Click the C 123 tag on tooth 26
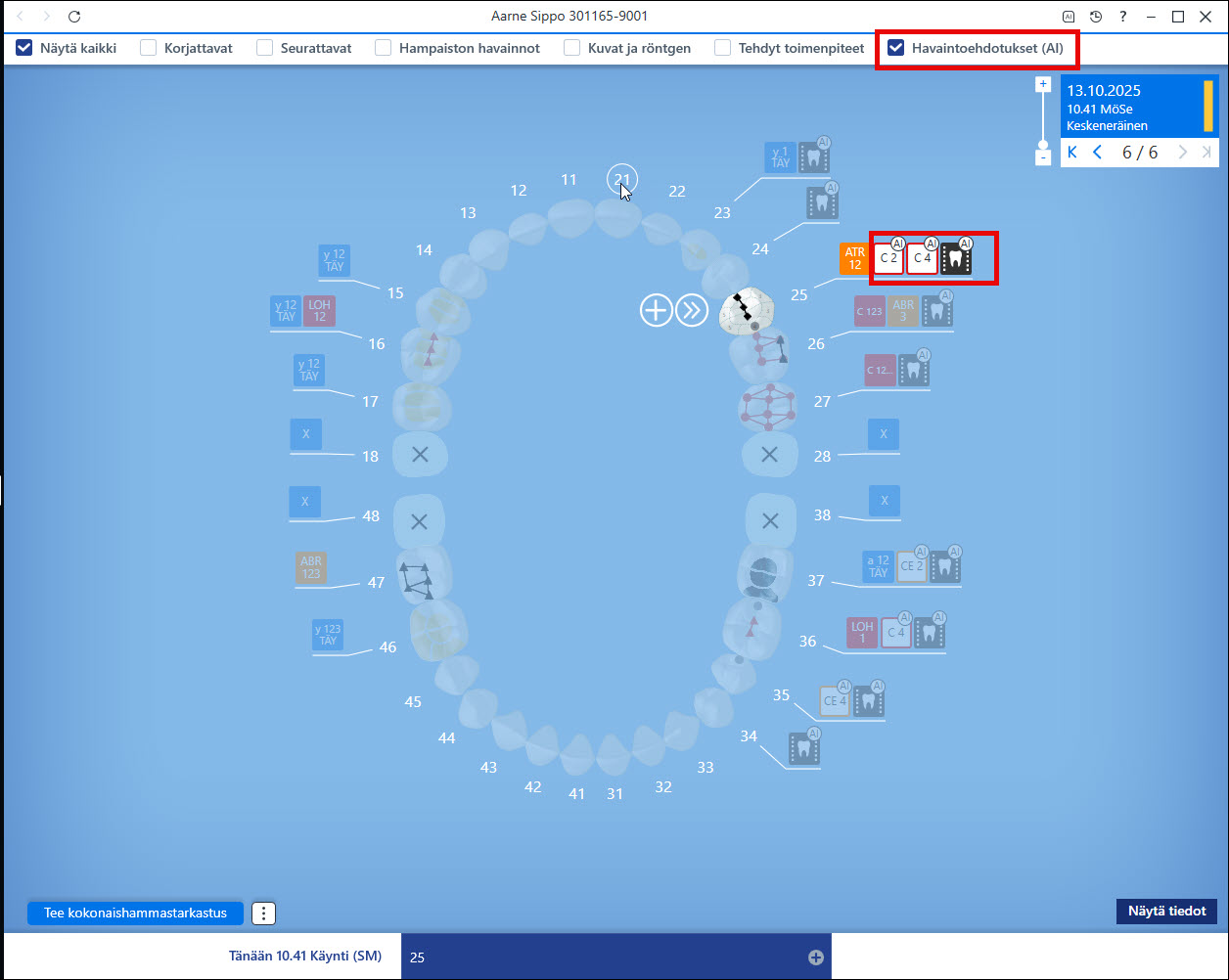The width and height of the screenshot is (1229, 980). tap(870, 311)
